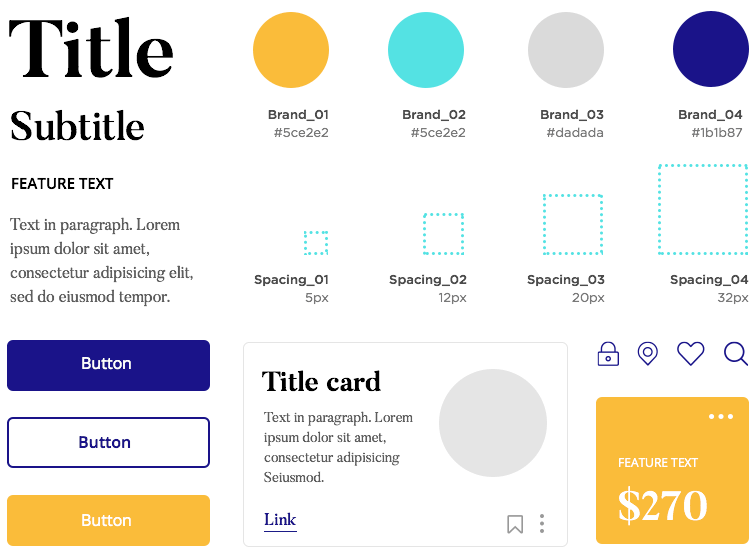The width and height of the screenshot is (750, 550).
Task: Open vertical dots menu in Title card
Action: tap(542, 524)
